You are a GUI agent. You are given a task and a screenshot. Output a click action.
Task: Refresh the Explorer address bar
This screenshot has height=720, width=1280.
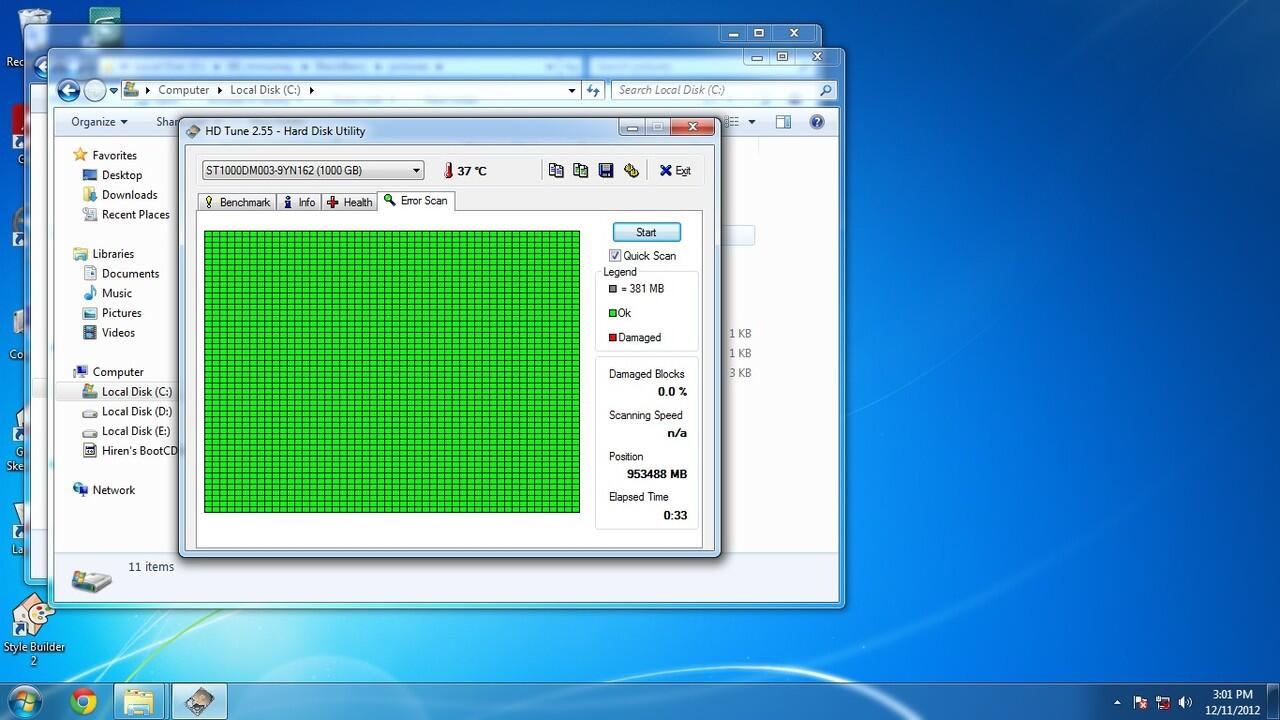(x=592, y=90)
